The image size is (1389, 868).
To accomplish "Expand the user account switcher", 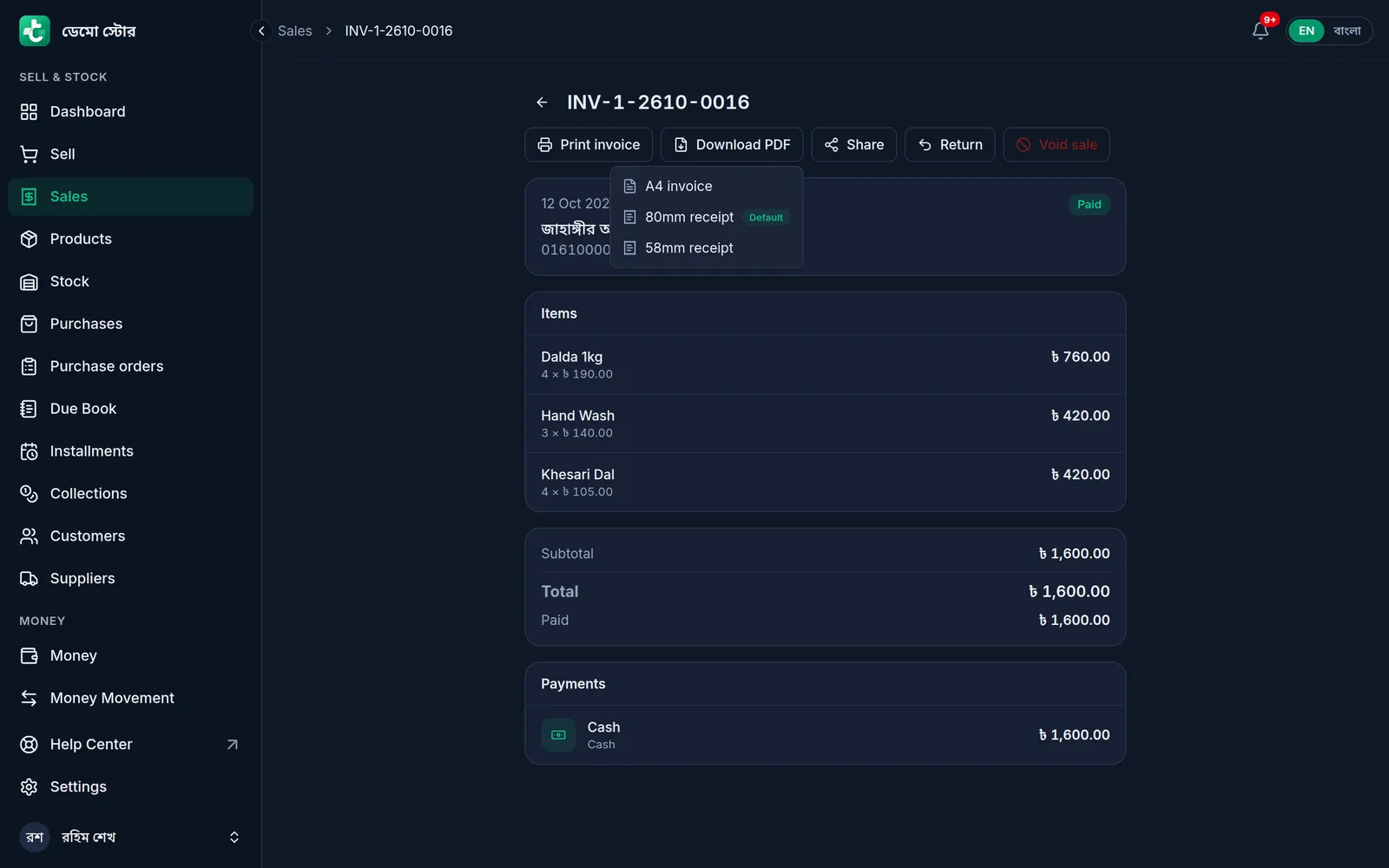I will 234,838.
